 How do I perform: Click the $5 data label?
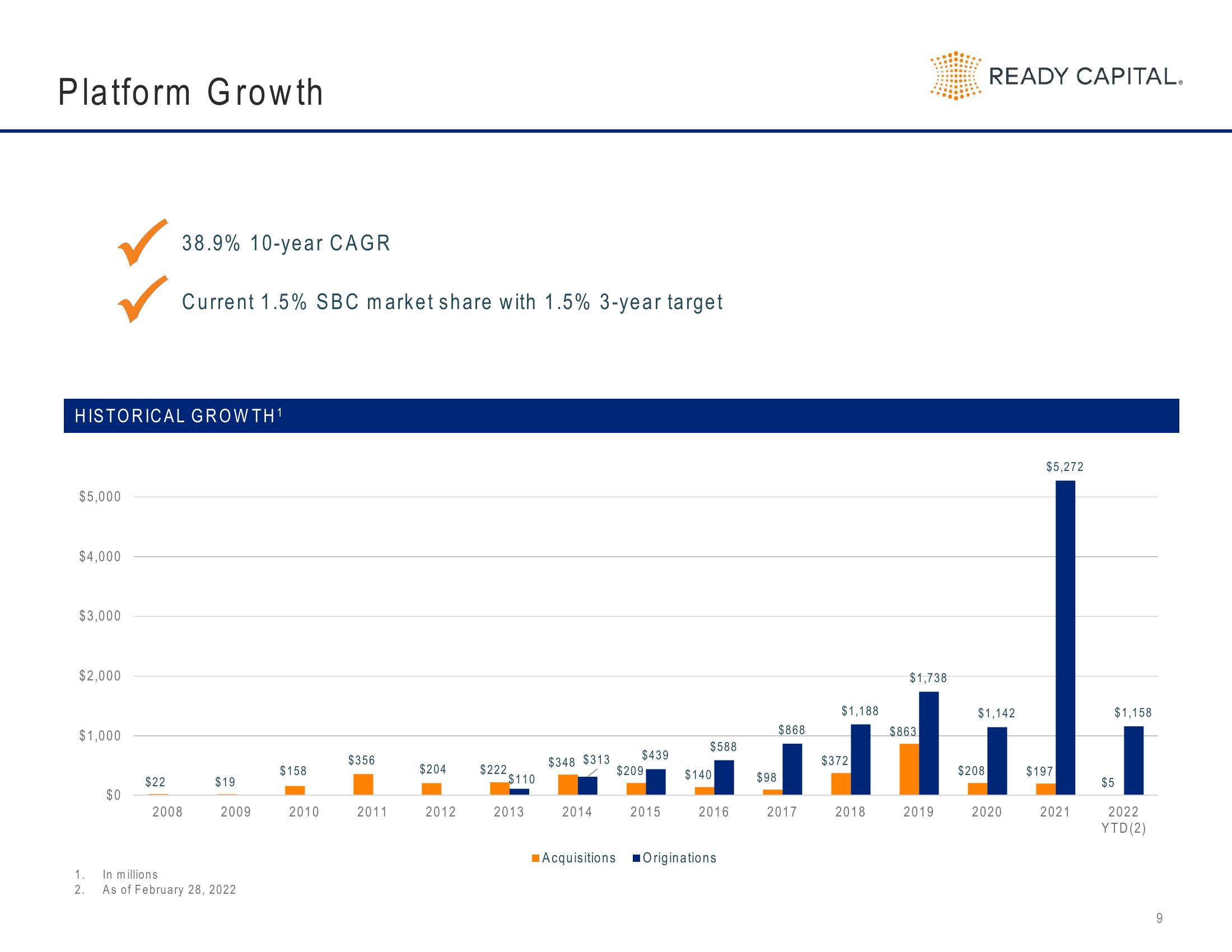click(1108, 782)
